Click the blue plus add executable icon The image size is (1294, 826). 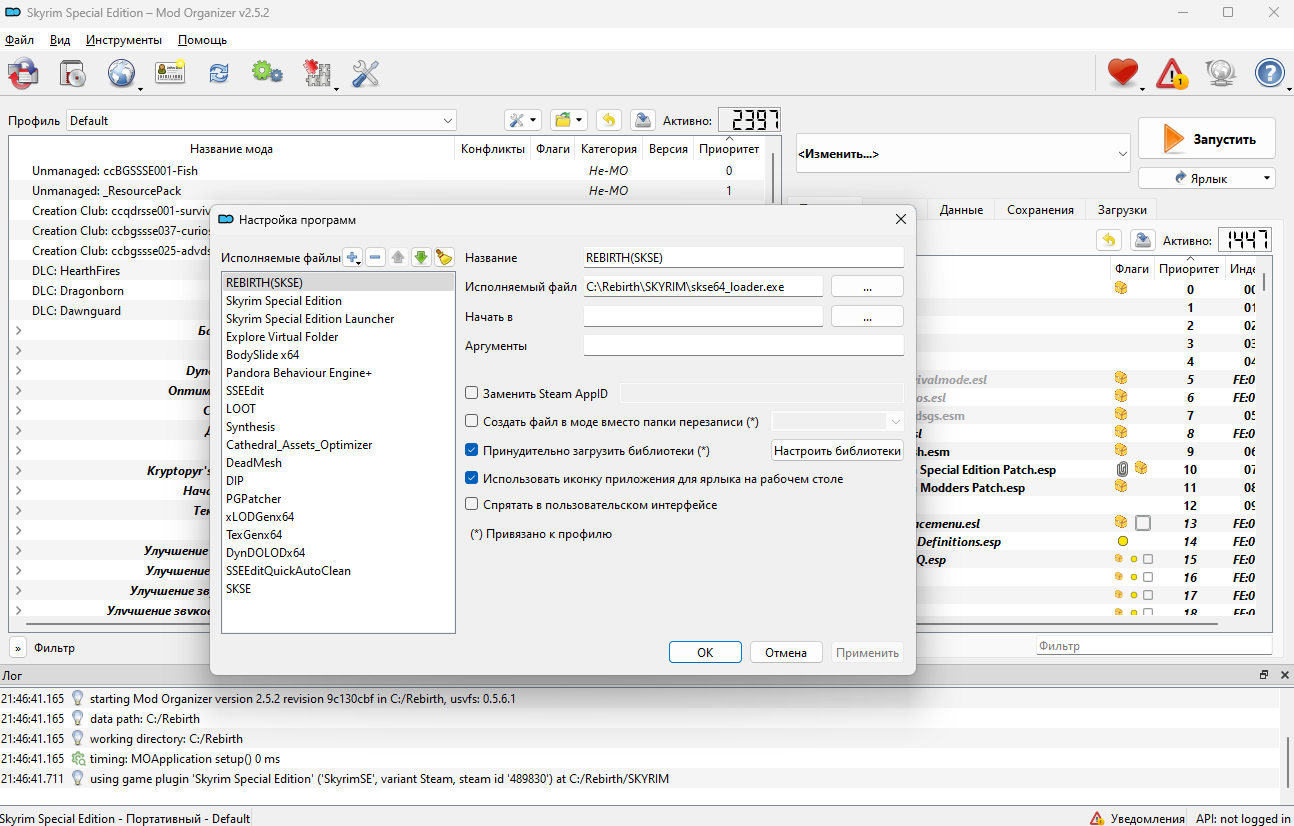click(x=353, y=257)
